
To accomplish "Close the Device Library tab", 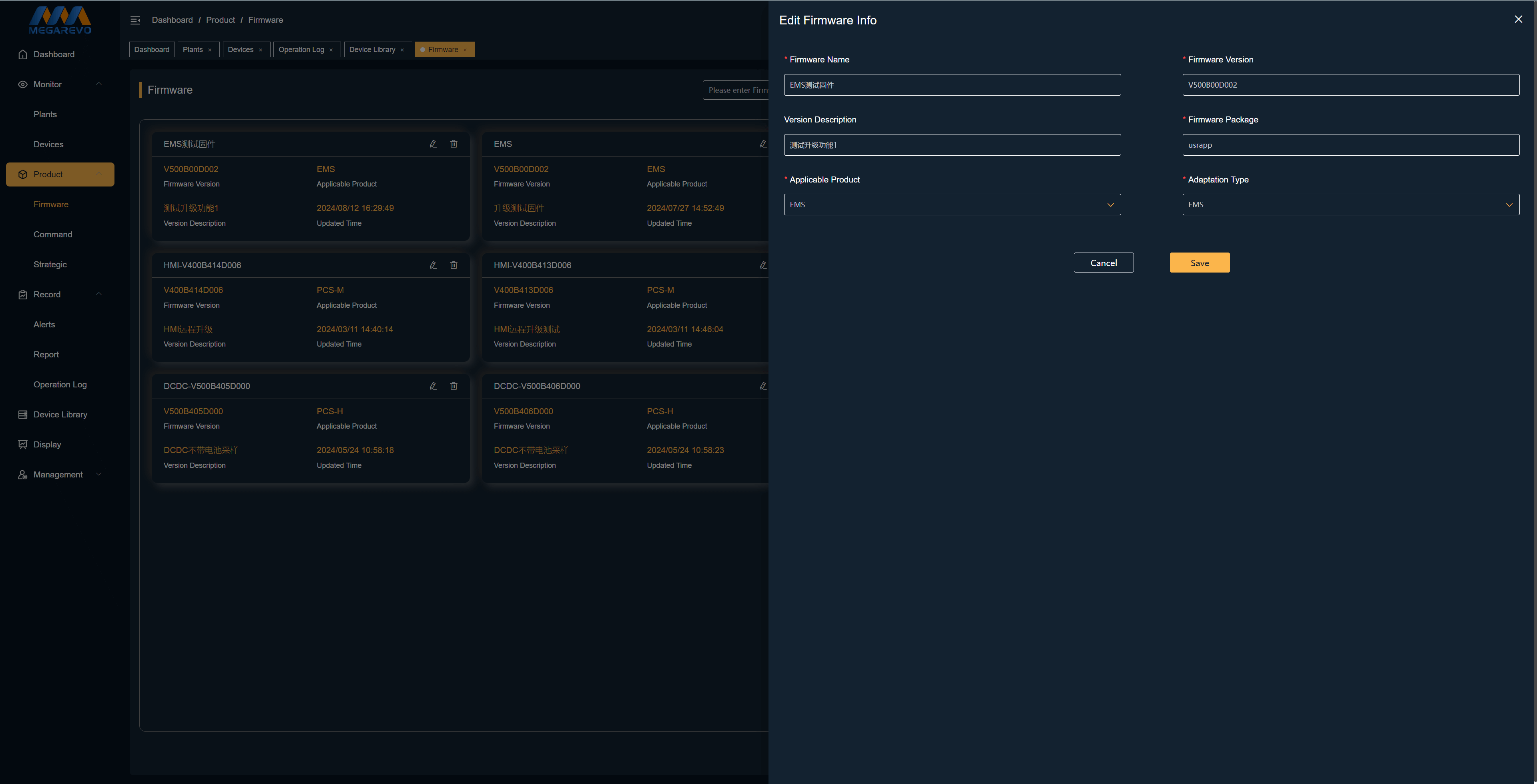I will [x=402, y=50].
